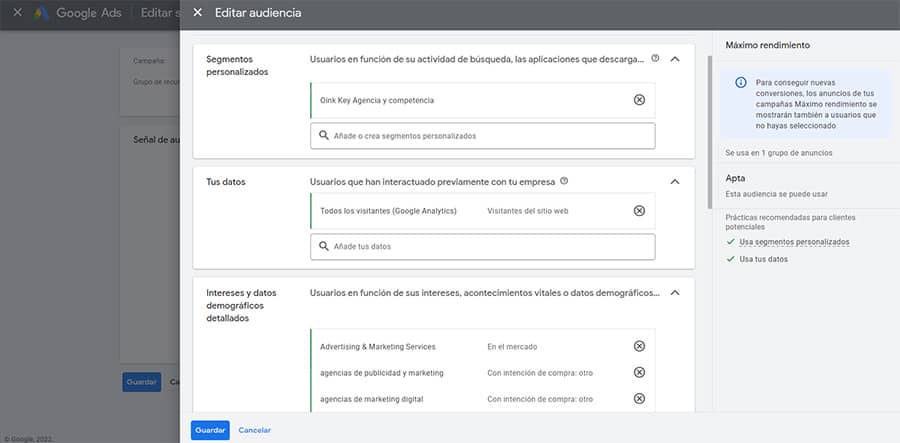This screenshot has height=443, width=900.
Task: Open help icon next to Tus datos description
Action: pyautogui.click(x=564, y=181)
